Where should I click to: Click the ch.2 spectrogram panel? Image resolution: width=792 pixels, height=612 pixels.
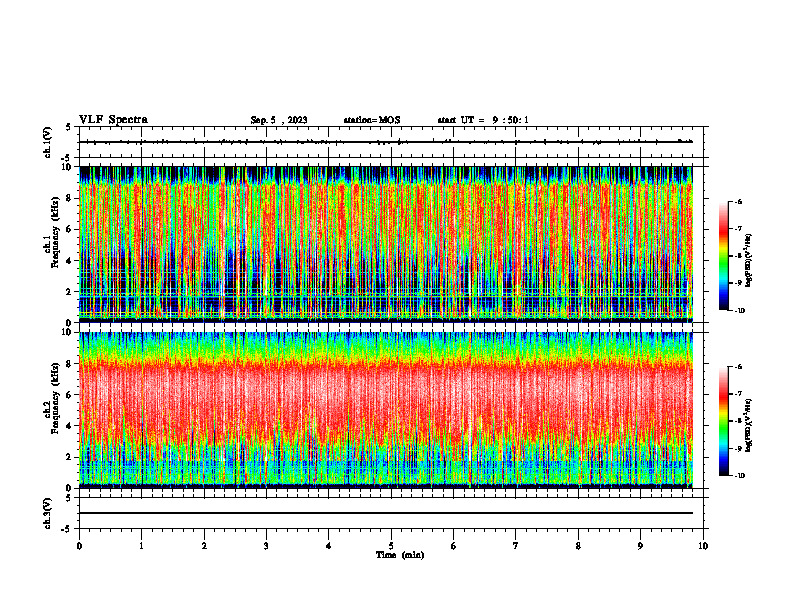tap(386, 410)
